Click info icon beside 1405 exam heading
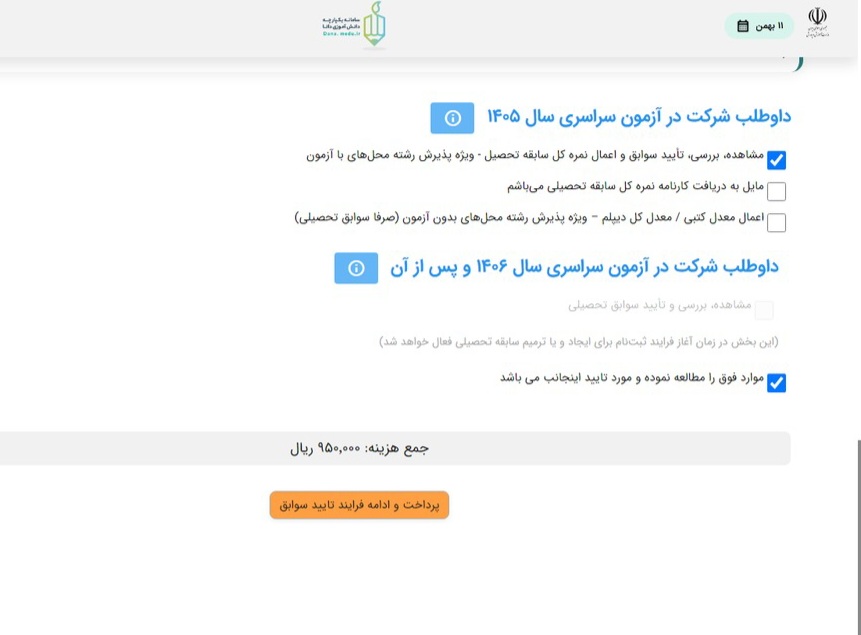The height and width of the screenshot is (635, 861). [x=452, y=118]
